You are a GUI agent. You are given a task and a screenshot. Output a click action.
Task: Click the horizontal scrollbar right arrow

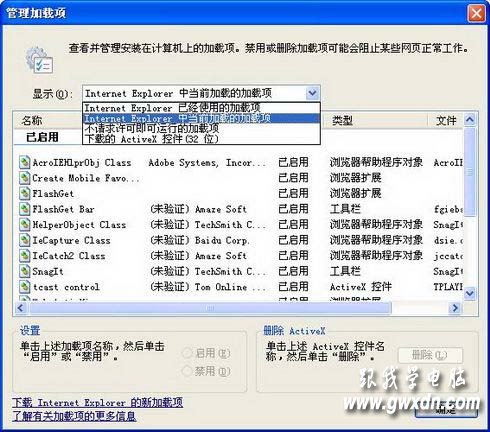(455, 308)
